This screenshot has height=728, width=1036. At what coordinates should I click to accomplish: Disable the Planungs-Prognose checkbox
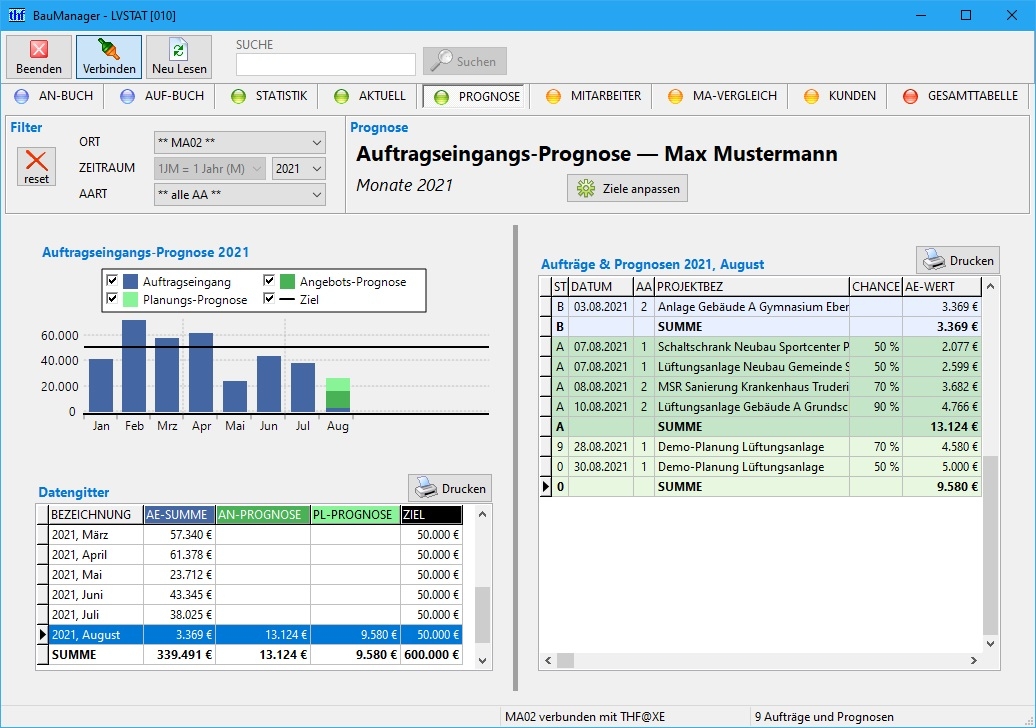tap(112, 300)
